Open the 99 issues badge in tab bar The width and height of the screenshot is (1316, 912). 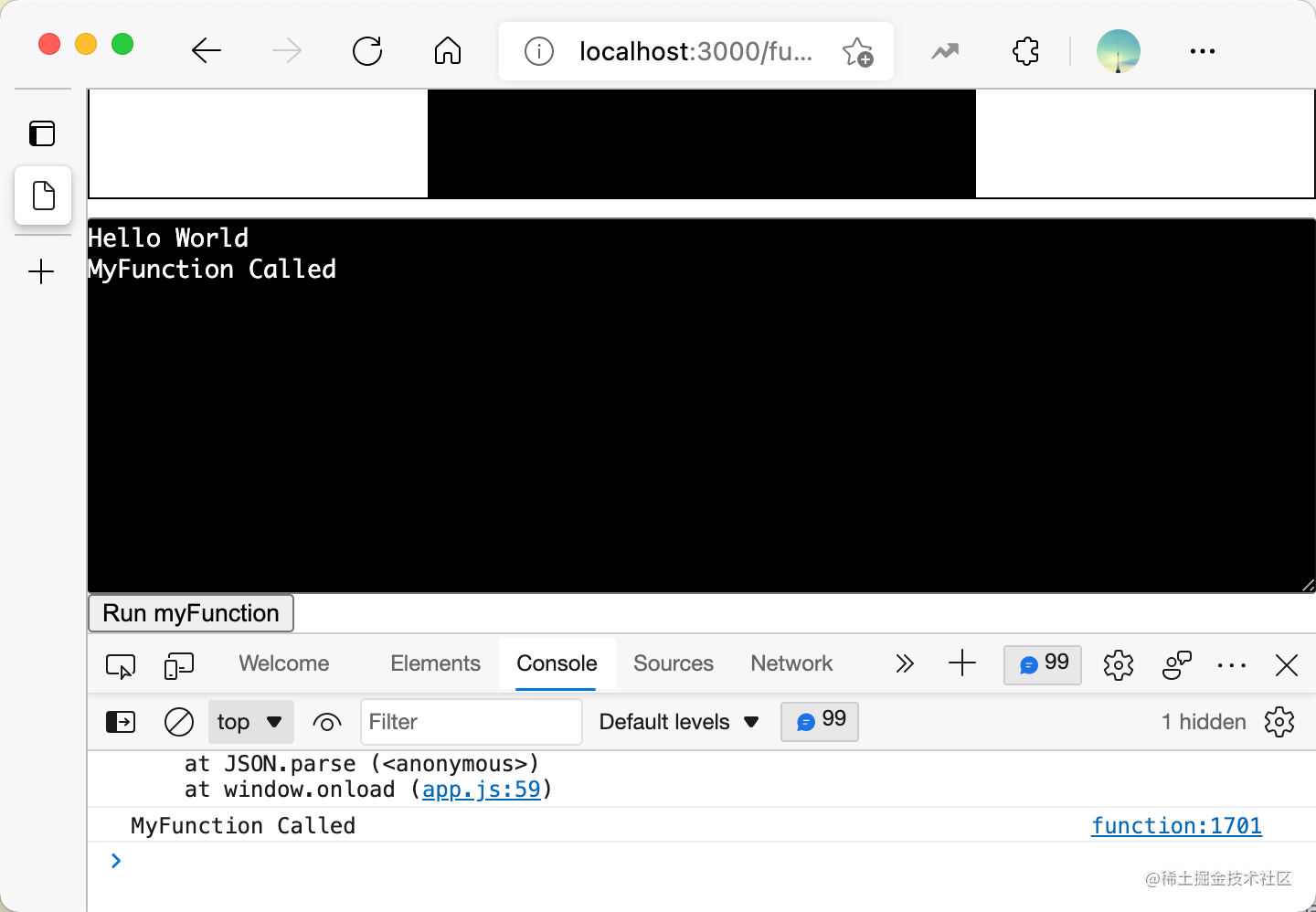point(1043,664)
